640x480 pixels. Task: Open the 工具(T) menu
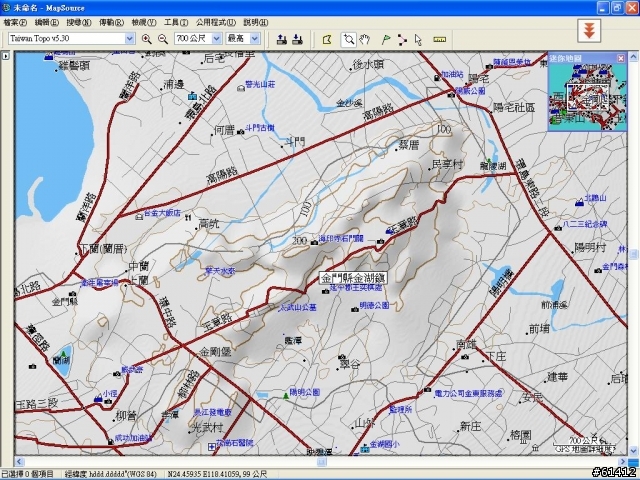tap(176, 22)
